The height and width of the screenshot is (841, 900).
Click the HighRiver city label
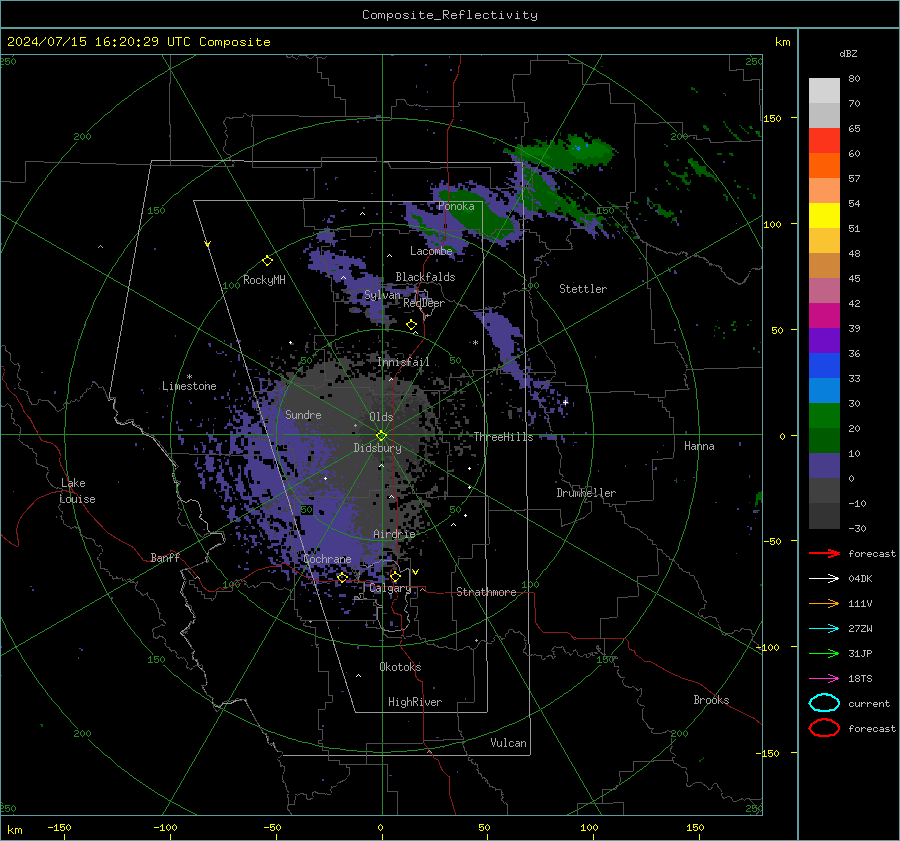pos(415,702)
